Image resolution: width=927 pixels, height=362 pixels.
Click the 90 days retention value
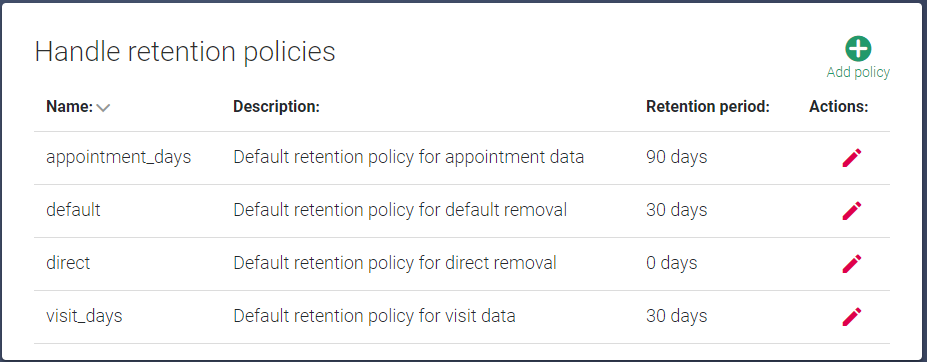676,157
